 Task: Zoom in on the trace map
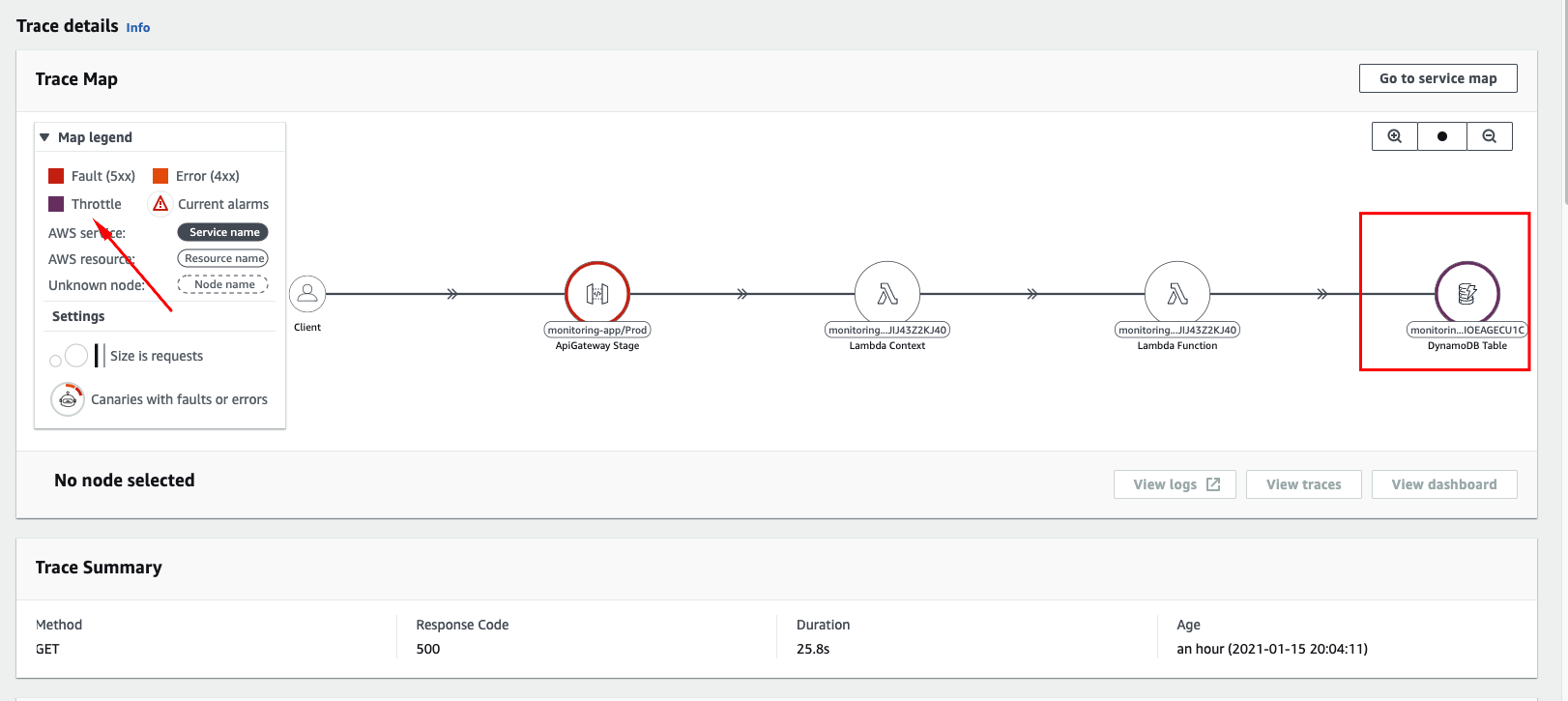coord(1395,136)
